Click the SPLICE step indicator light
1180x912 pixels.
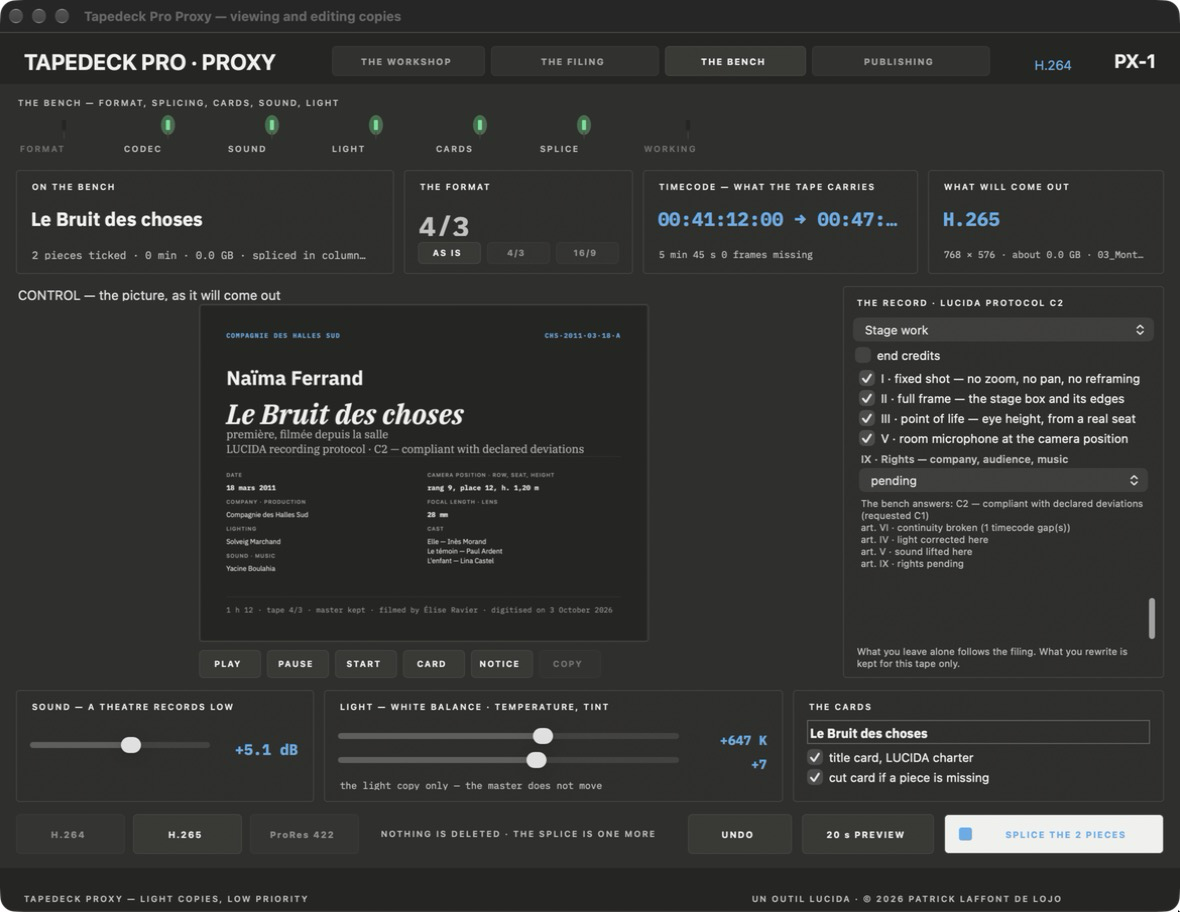tap(583, 125)
